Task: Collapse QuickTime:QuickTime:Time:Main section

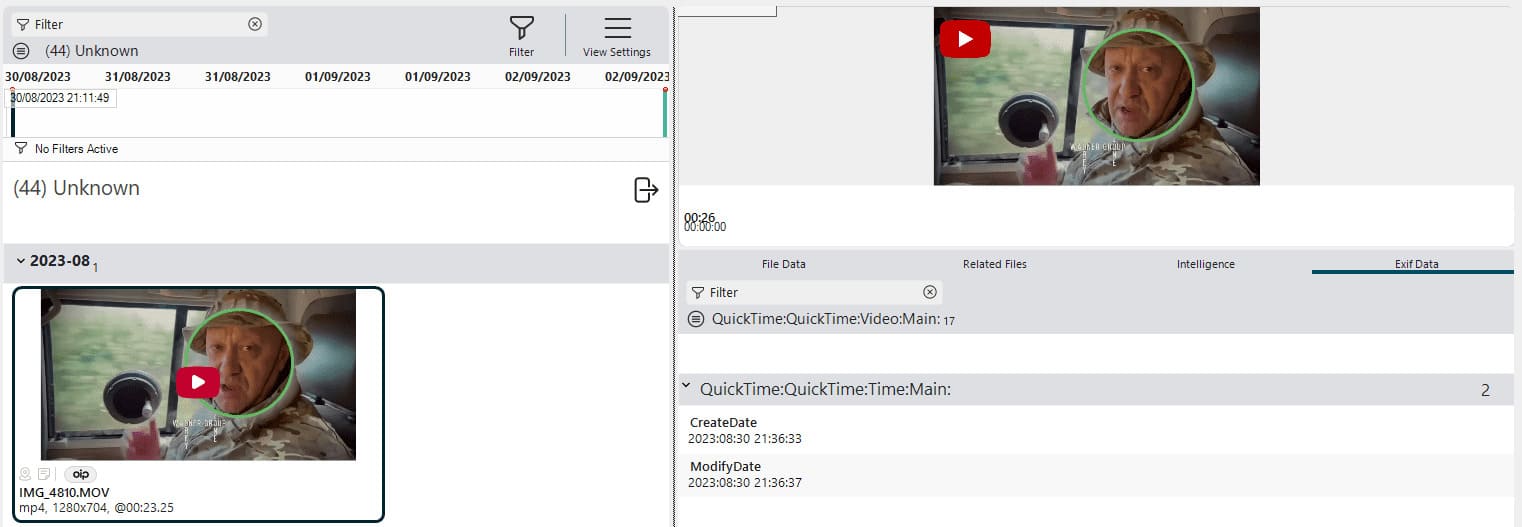Action: (x=686, y=387)
